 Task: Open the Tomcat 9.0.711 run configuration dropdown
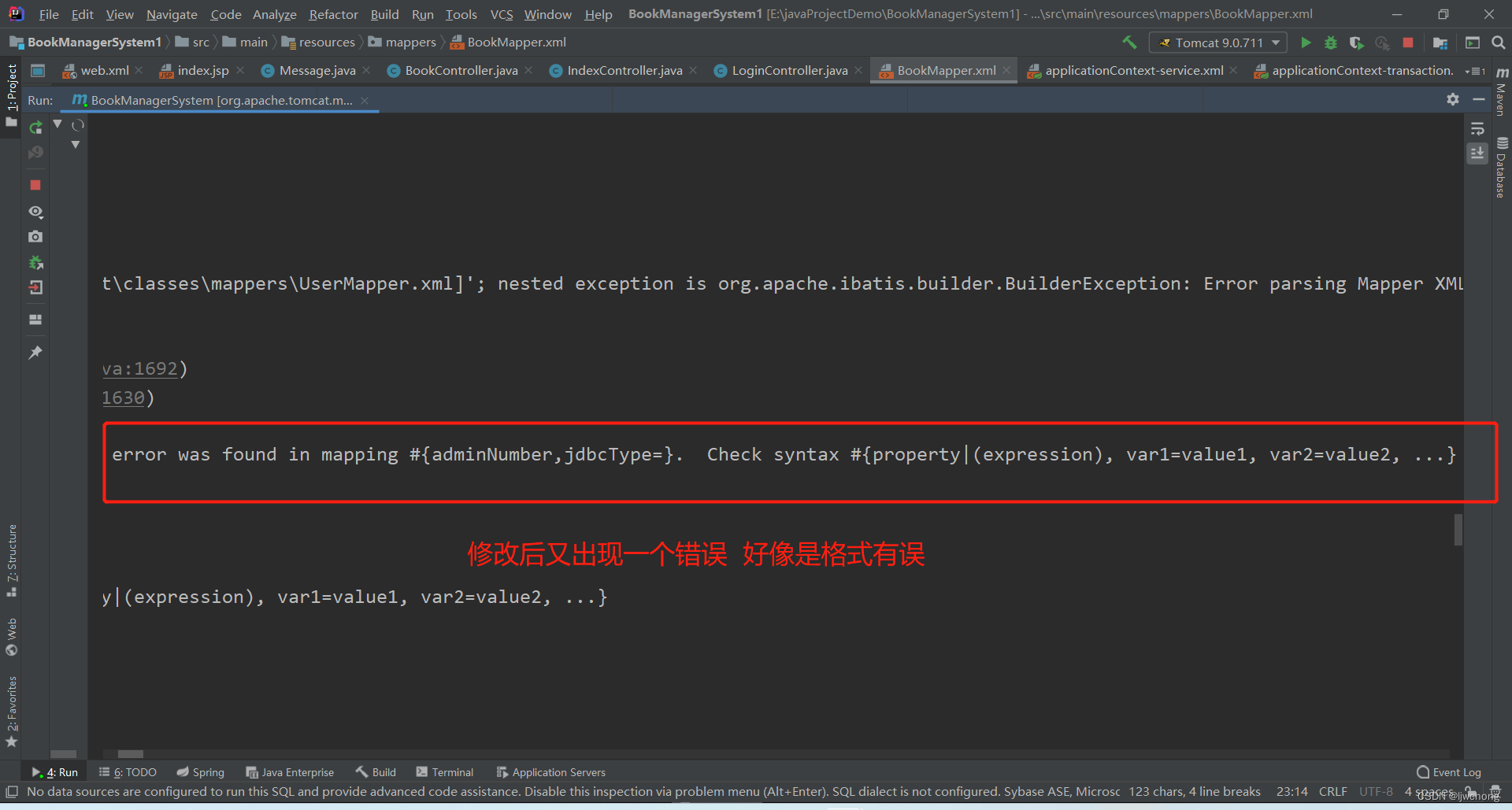[1217, 43]
